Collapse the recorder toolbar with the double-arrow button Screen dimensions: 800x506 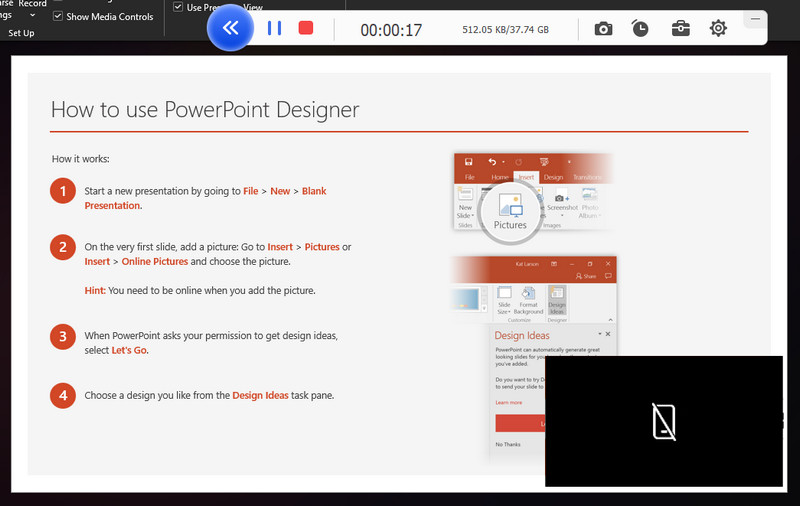(x=231, y=28)
